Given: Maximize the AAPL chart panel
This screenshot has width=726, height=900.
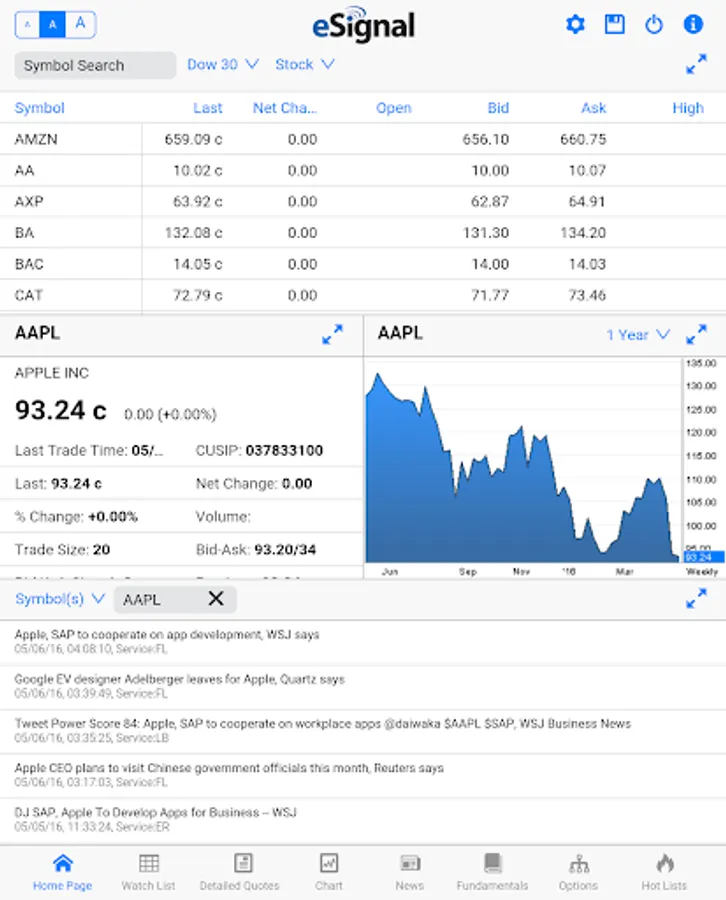Looking at the screenshot, I should [697, 335].
